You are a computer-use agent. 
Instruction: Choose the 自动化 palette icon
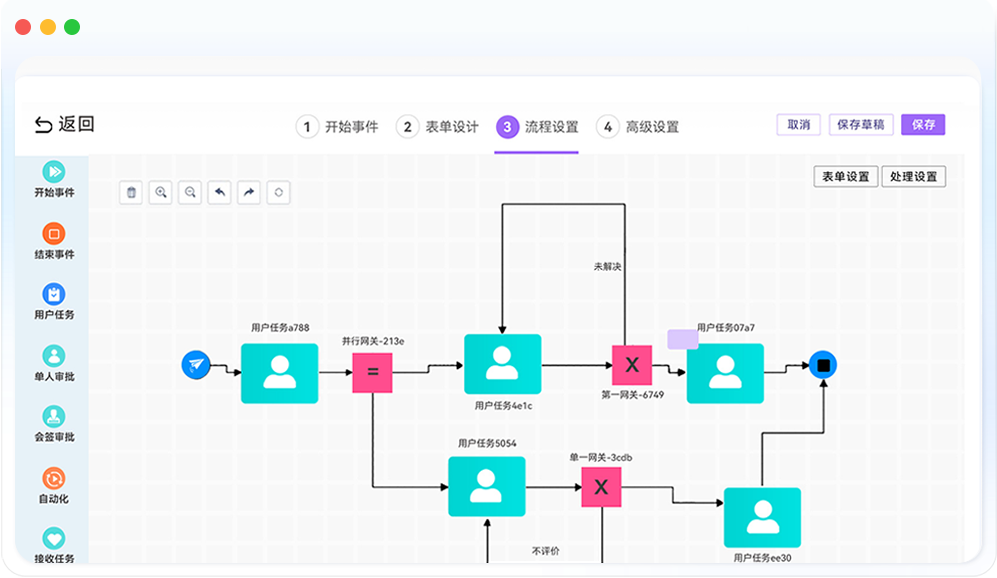54,478
